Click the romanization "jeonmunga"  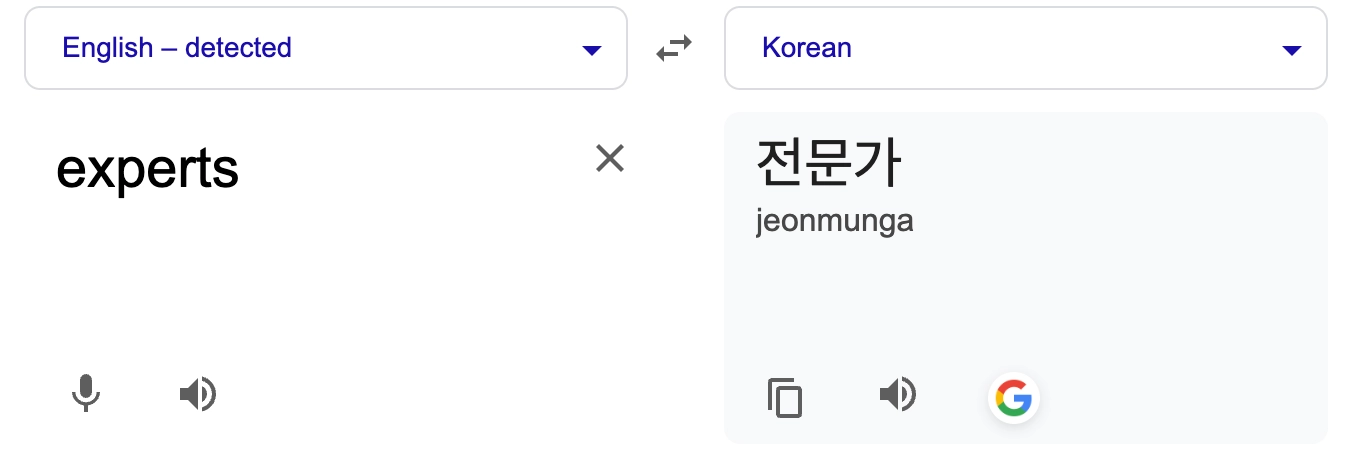(835, 221)
